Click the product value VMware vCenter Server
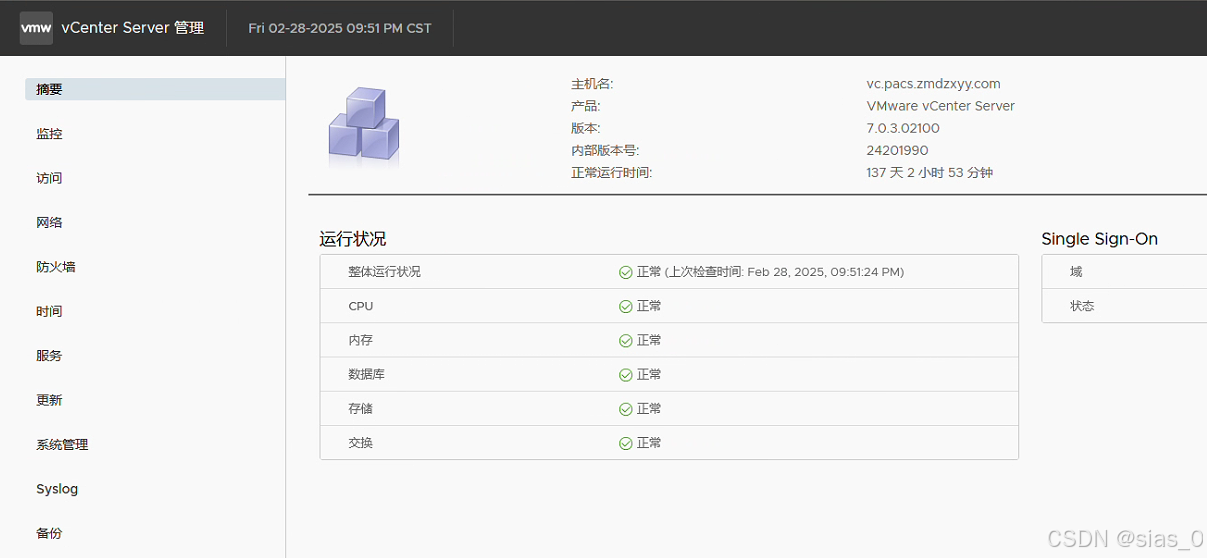 pos(940,106)
